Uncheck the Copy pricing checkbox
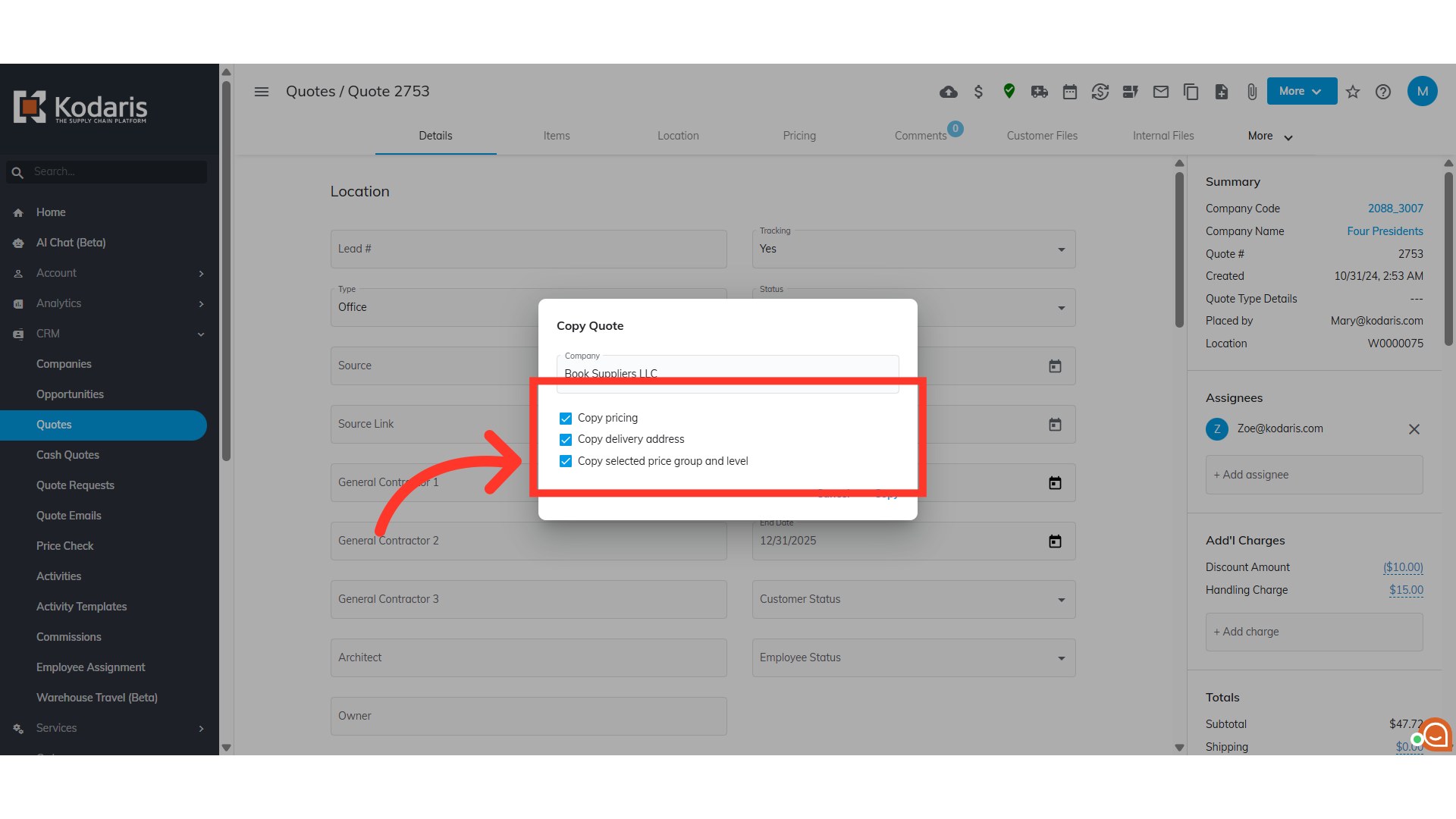The height and width of the screenshot is (819, 1456). [x=566, y=418]
